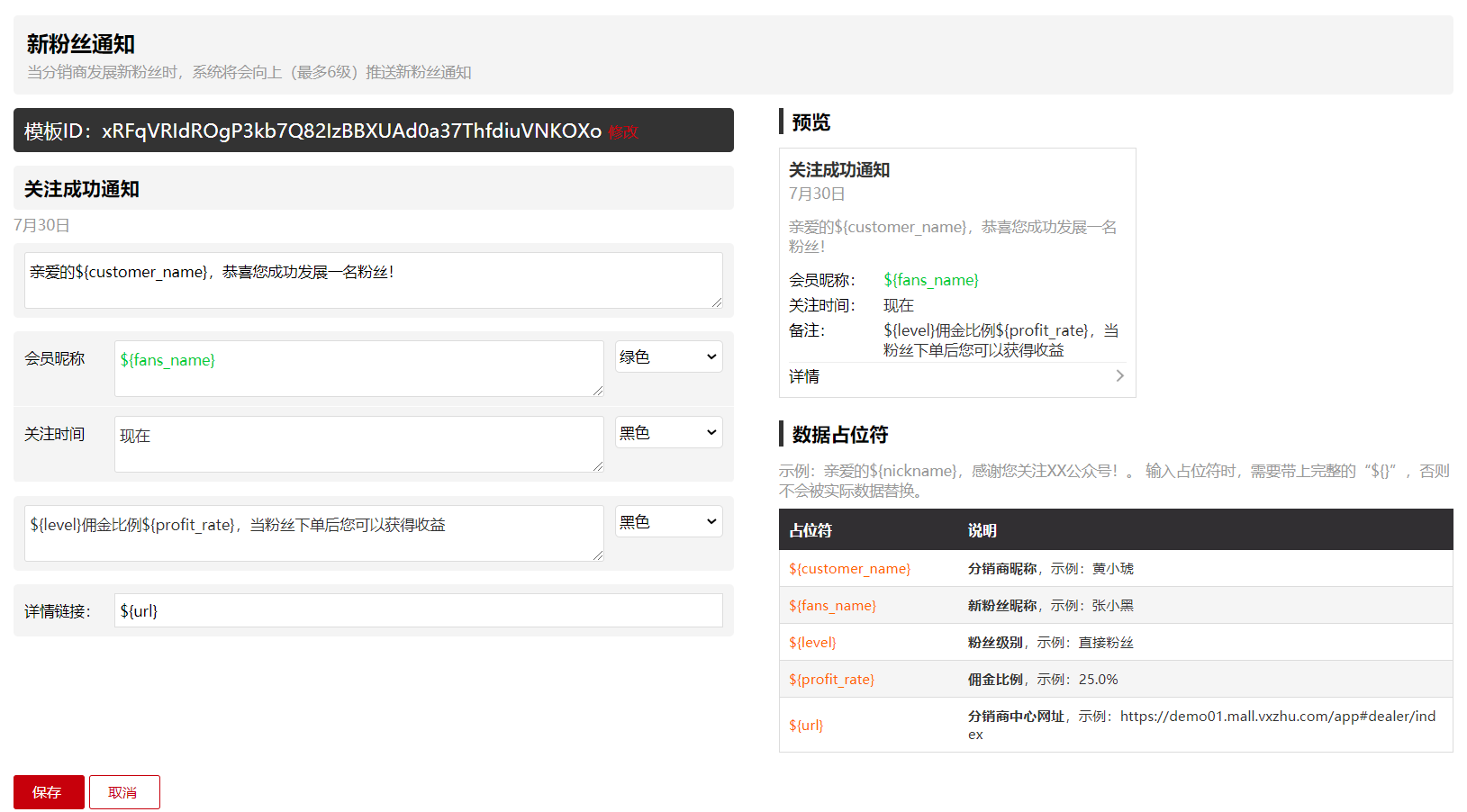1467x812 pixels.
Task: Click the ${url} placeholder in table
Action: (x=806, y=726)
